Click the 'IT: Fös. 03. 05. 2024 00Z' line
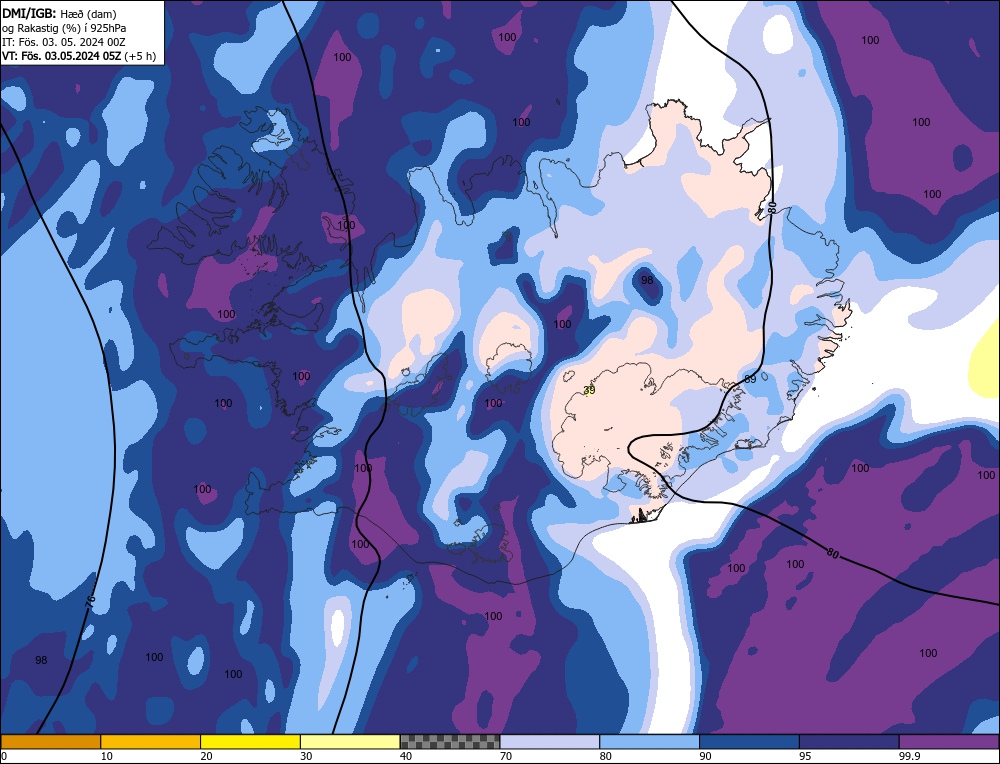This screenshot has width=1000, height=764. coord(64,42)
